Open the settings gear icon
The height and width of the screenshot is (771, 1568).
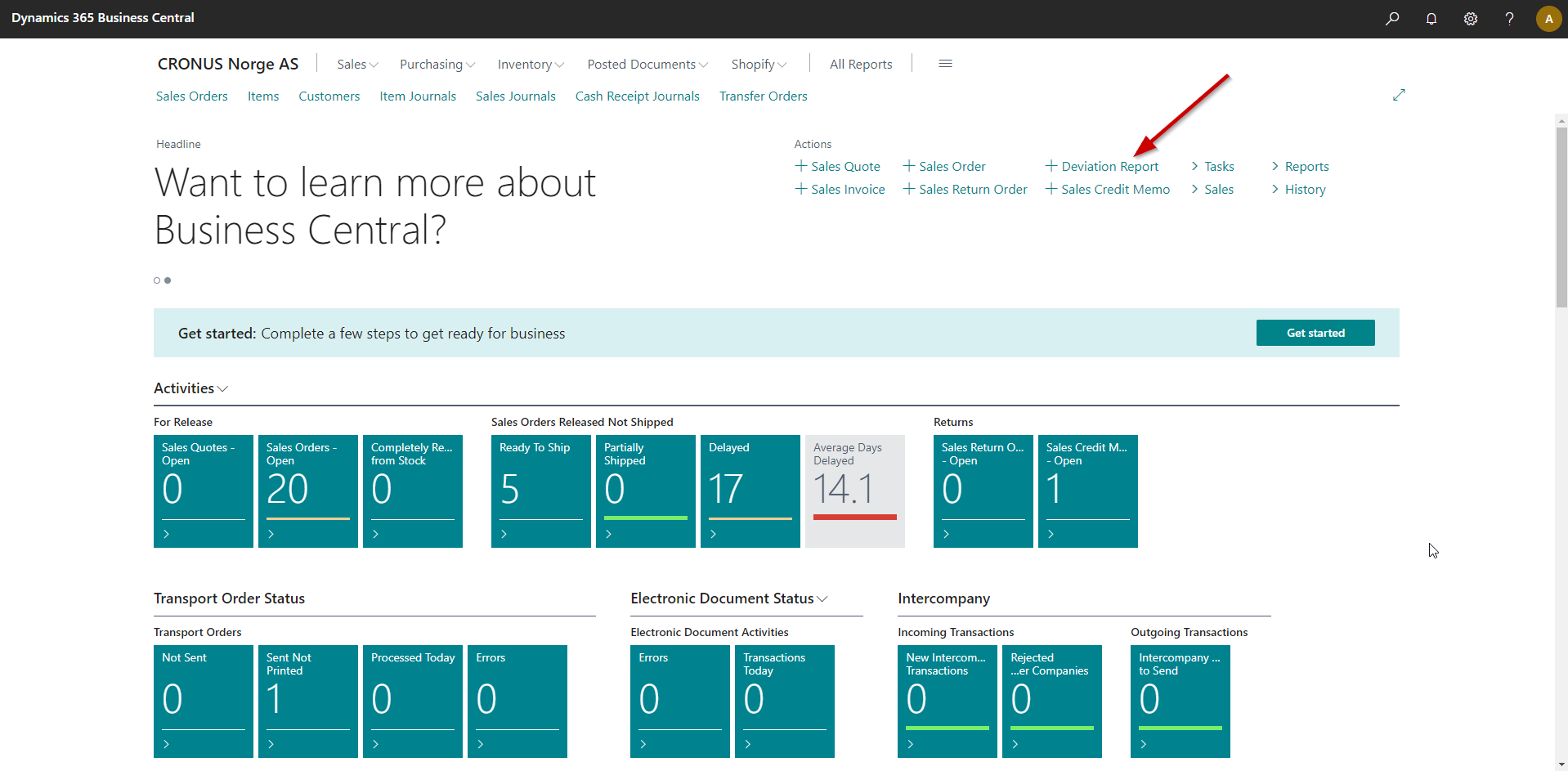click(x=1471, y=18)
